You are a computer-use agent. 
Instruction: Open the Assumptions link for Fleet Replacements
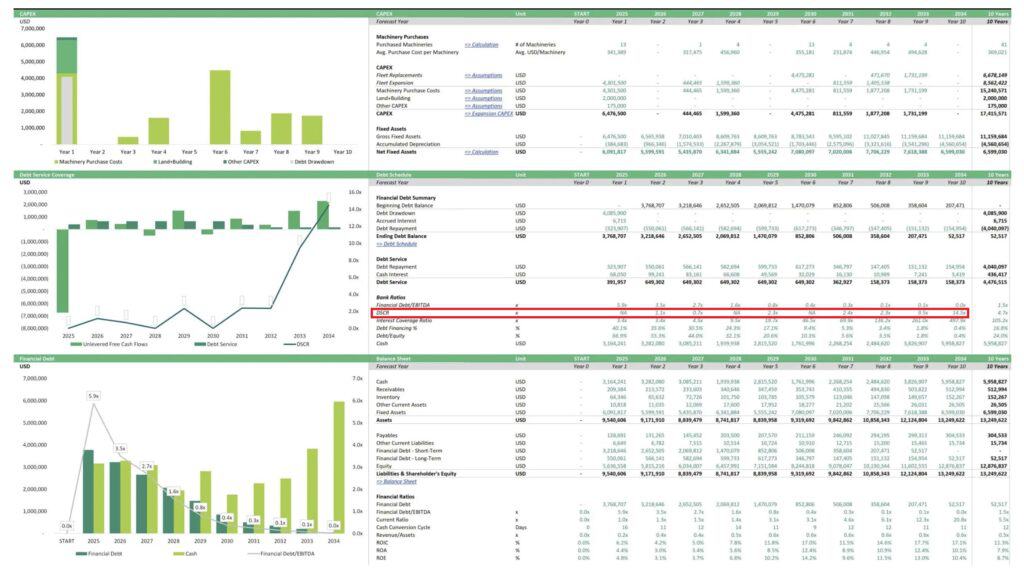[483, 75]
